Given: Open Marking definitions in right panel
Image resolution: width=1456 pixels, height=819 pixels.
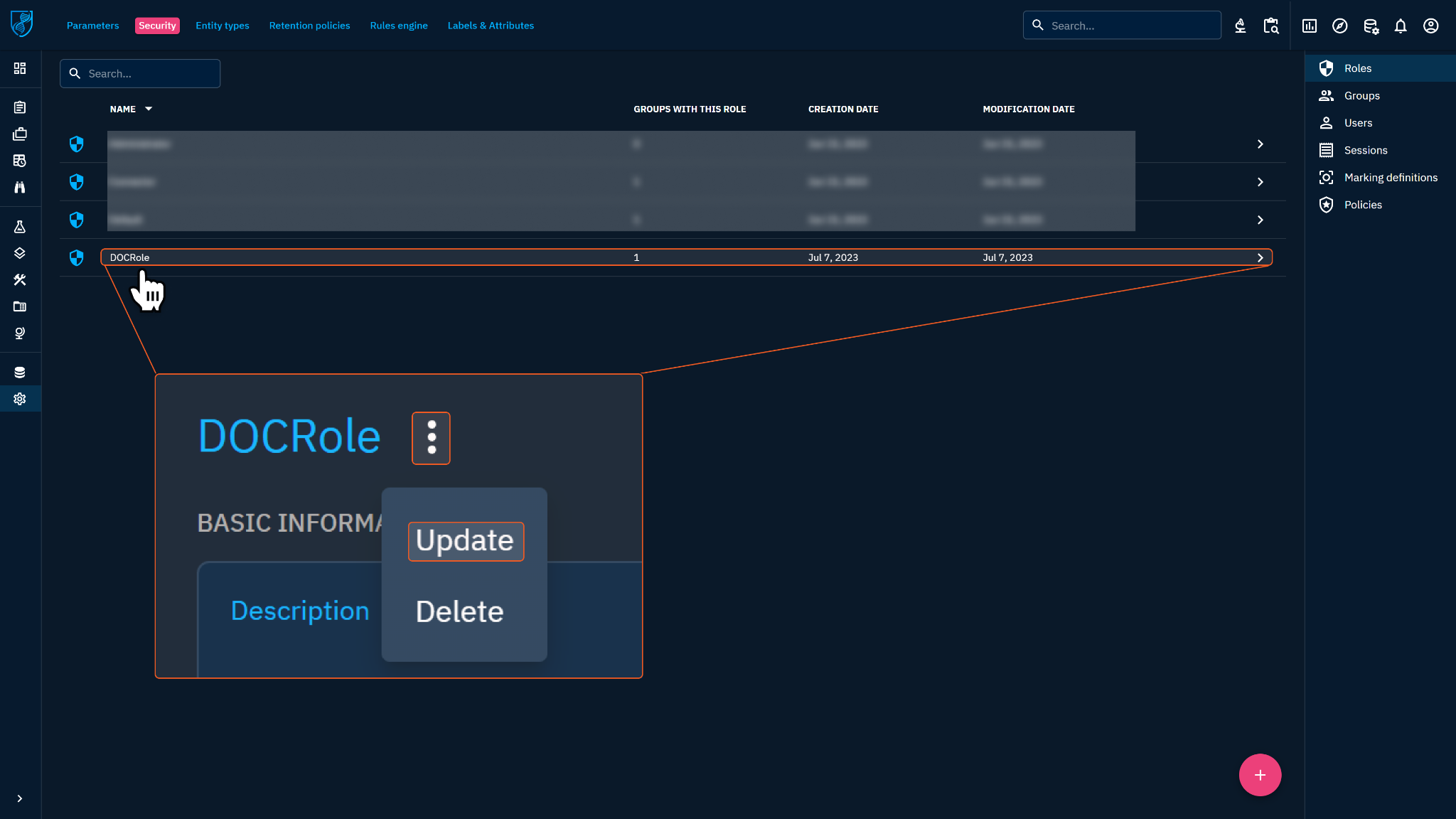Looking at the screenshot, I should click(x=1390, y=178).
